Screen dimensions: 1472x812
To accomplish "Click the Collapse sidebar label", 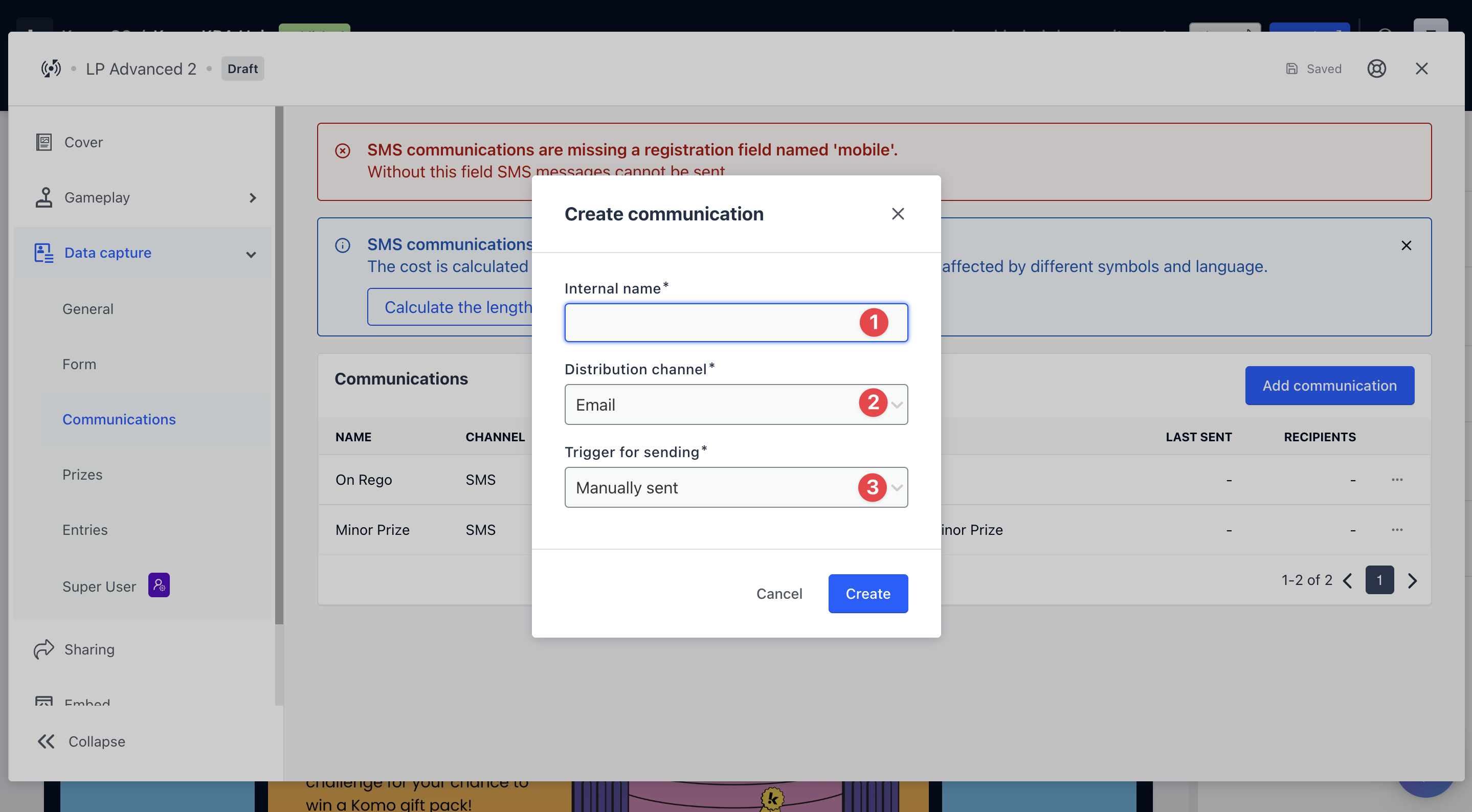I will click(x=97, y=742).
